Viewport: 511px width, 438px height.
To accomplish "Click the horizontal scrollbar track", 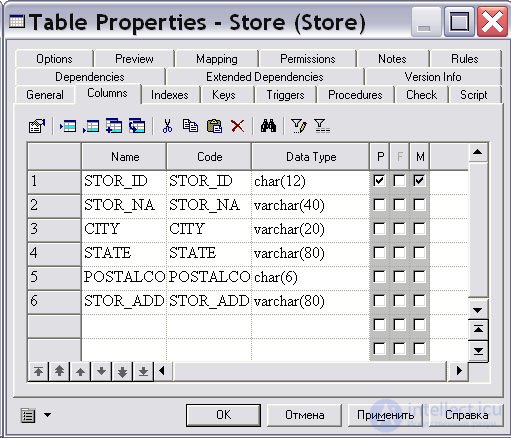I will pyautogui.click(x=309, y=371).
